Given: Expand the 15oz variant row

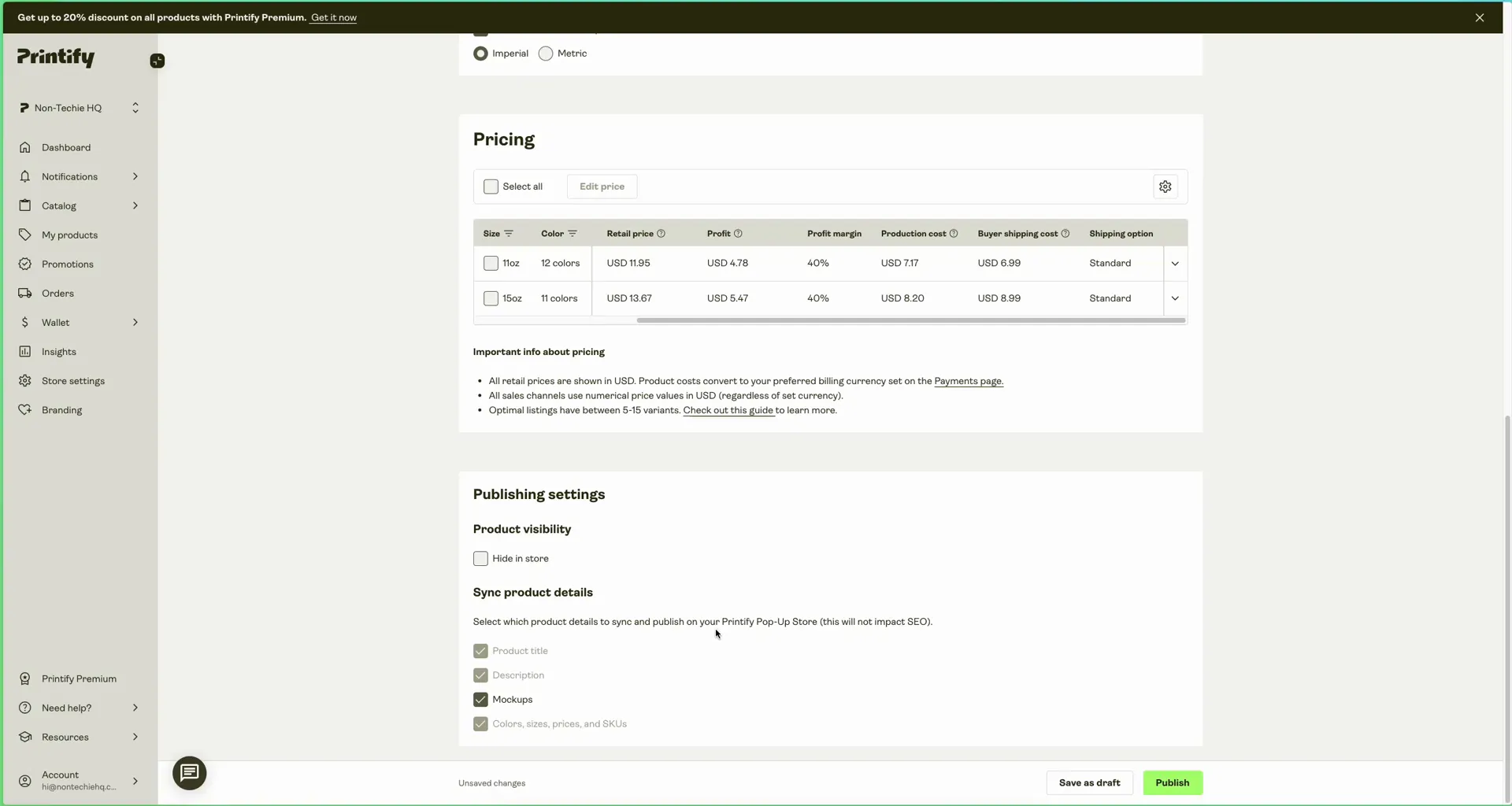Looking at the screenshot, I should point(1174,298).
